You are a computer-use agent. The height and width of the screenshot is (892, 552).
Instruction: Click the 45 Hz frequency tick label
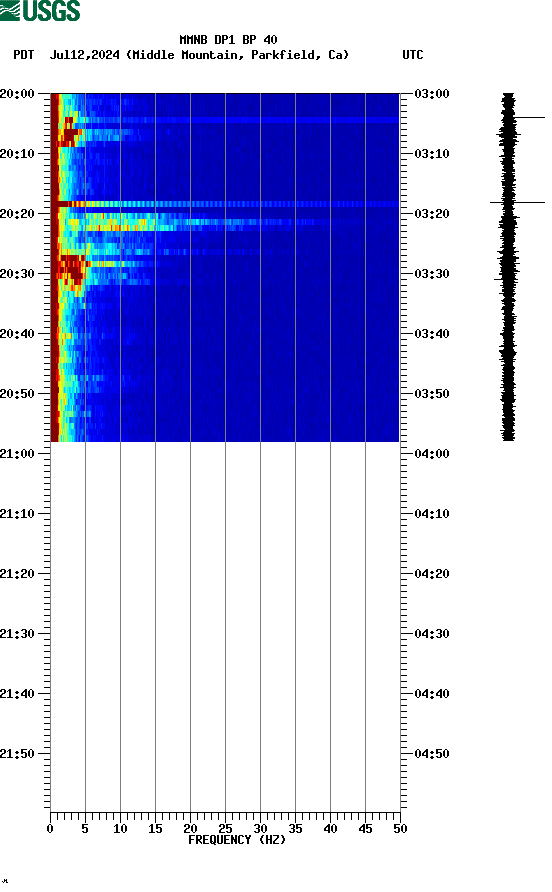point(365,829)
